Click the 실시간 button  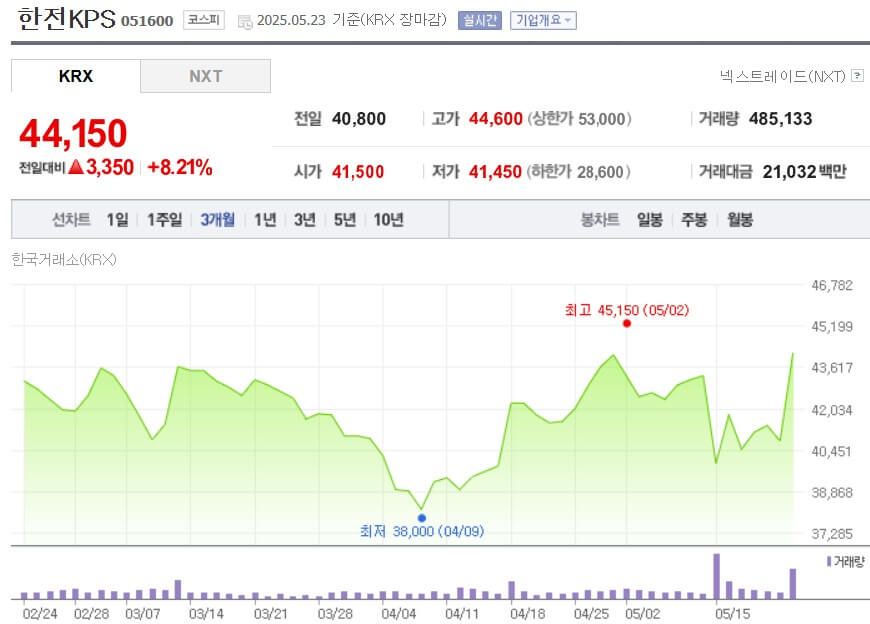(480, 21)
